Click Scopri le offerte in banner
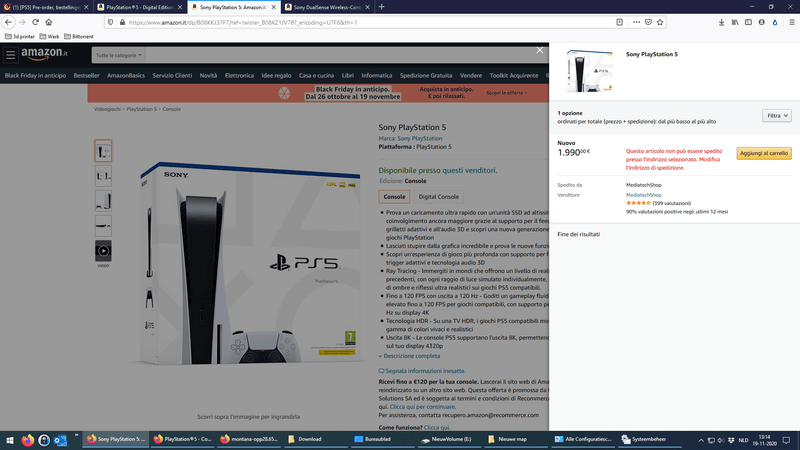This screenshot has height=450, width=800. click(x=506, y=93)
